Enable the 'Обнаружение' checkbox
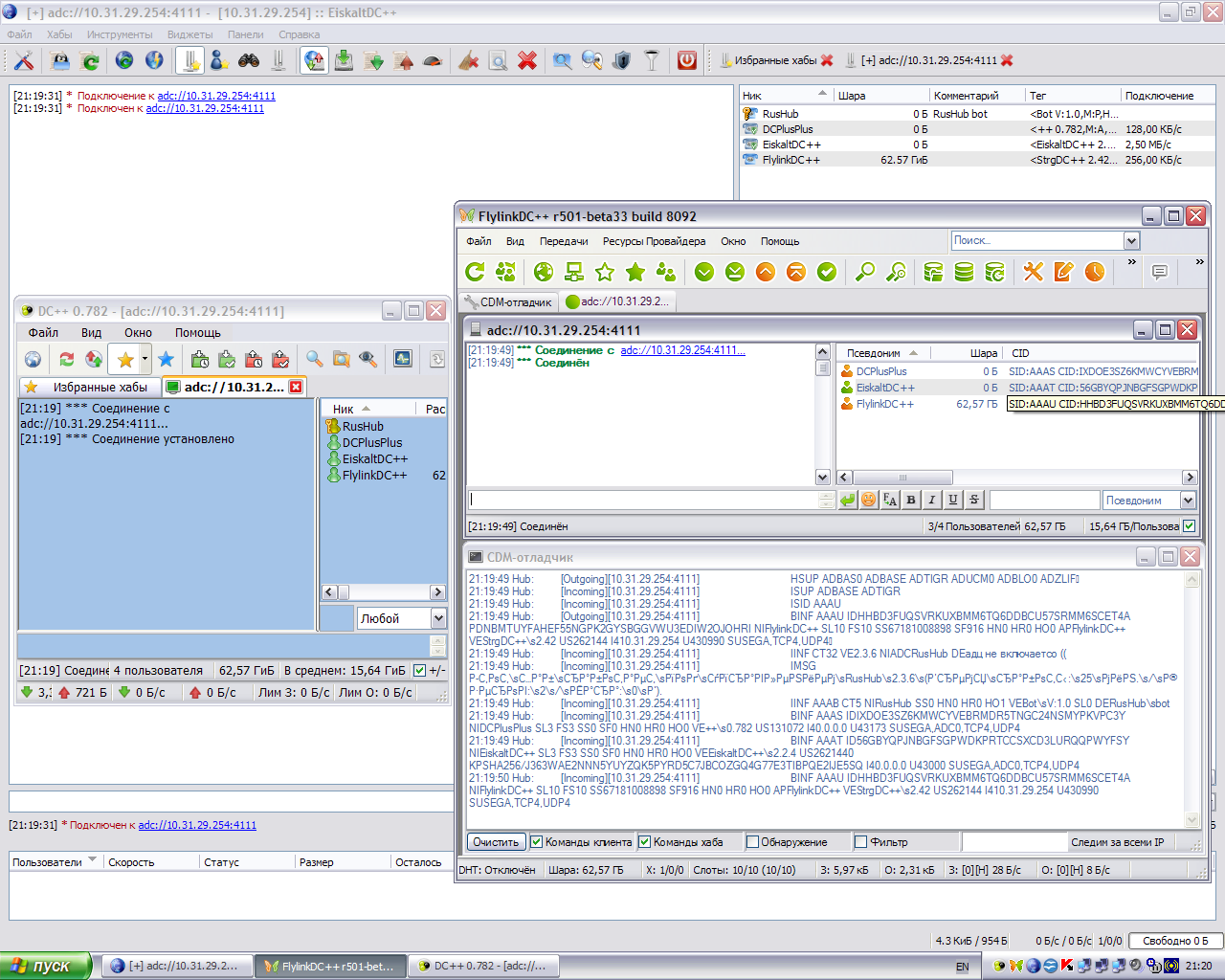This screenshot has height=980, width=1225. click(752, 842)
